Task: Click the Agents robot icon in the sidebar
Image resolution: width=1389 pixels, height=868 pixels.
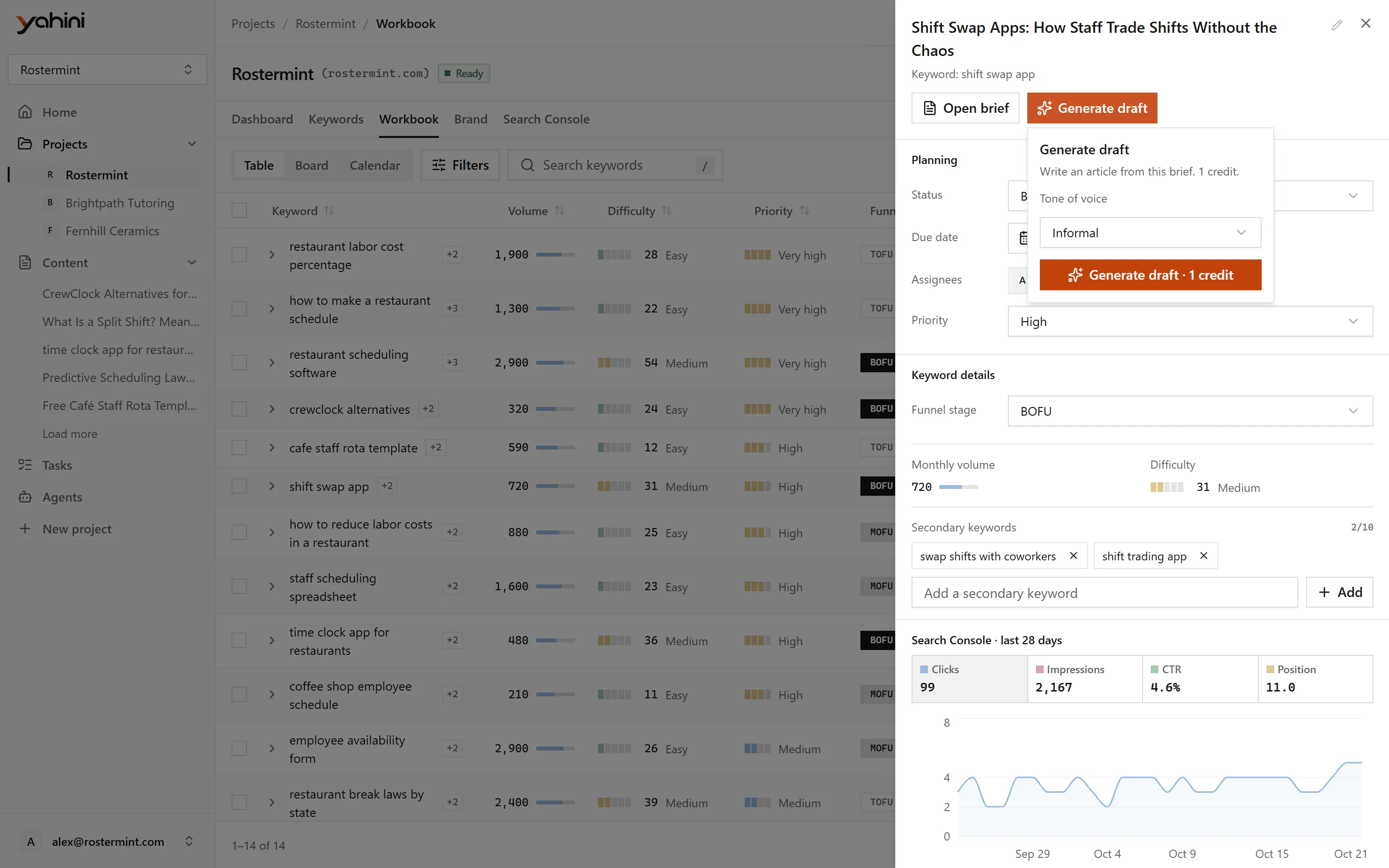Action: coord(25,497)
